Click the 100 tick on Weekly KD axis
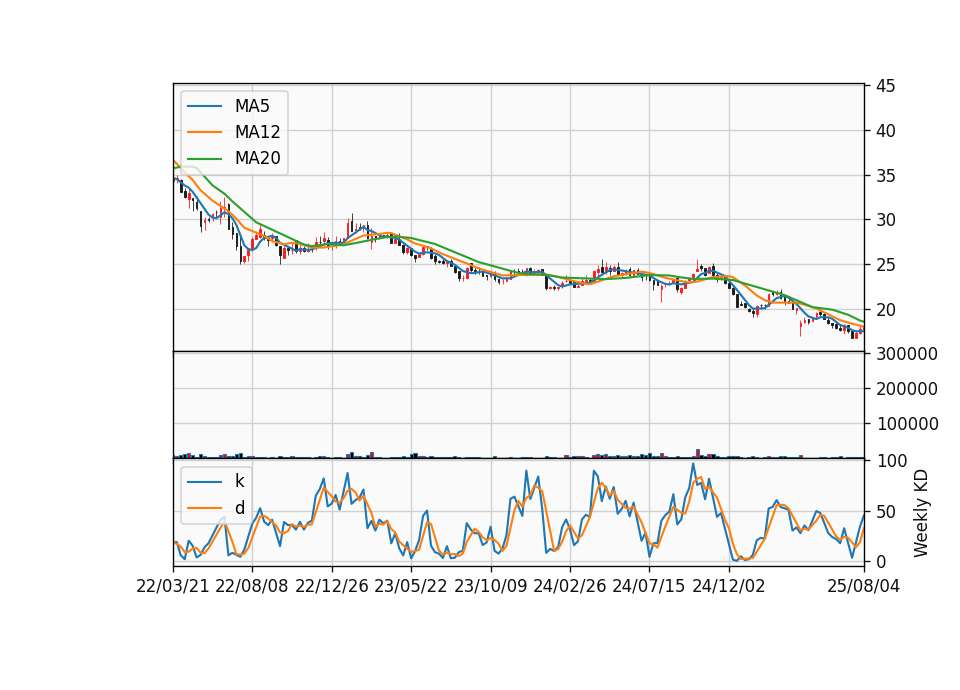This screenshot has width=960, height=690. pyautogui.click(x=891, y=461)
